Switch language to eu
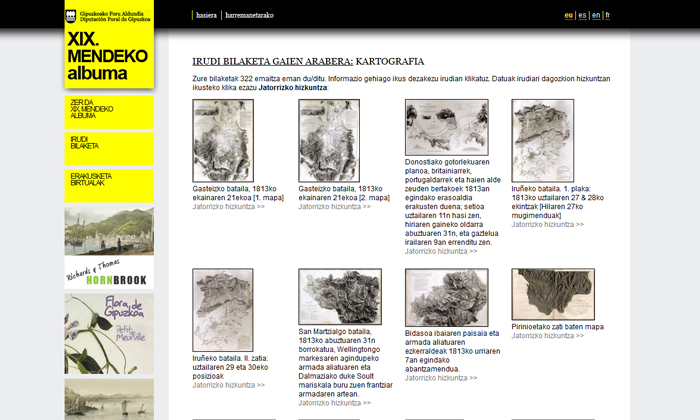Screen dimensions: 700x420 (569, 16)
